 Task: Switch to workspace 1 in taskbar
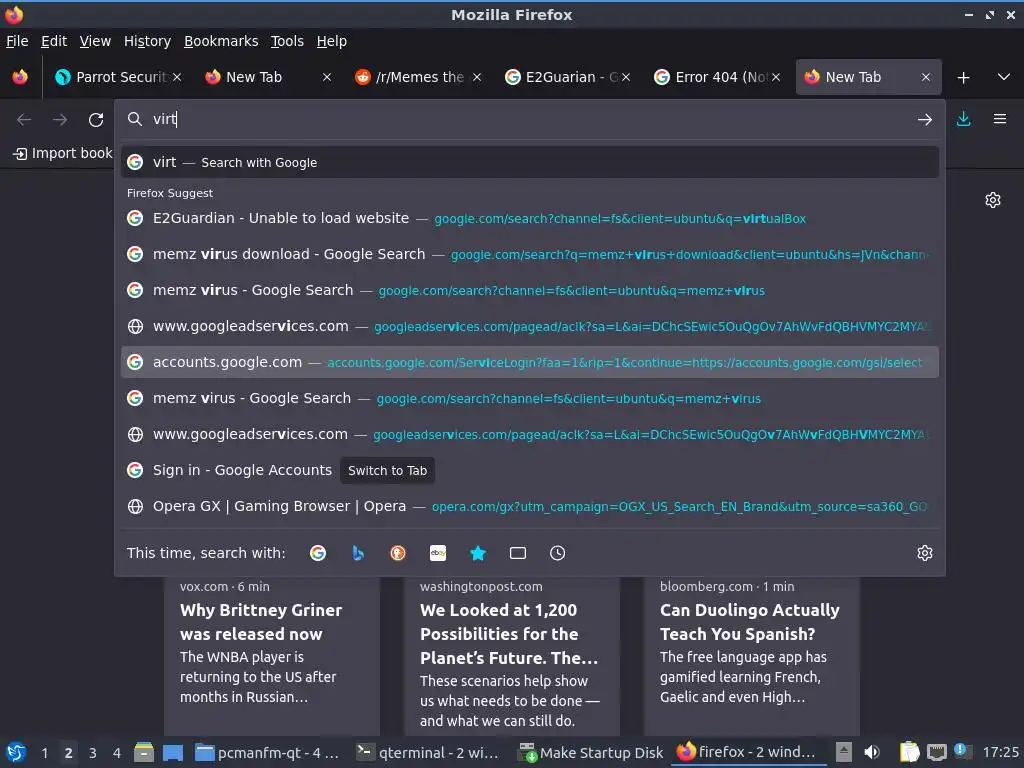[x=44, y=753]
